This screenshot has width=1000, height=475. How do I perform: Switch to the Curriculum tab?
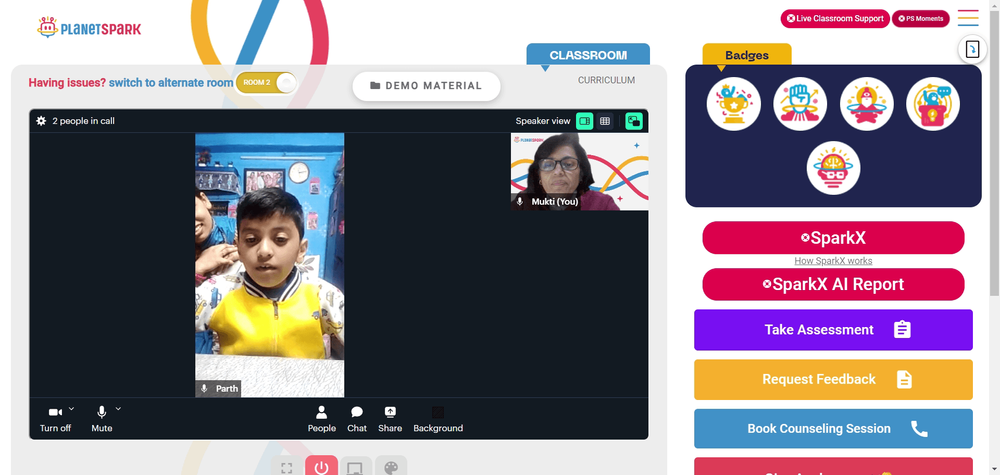tap(606, 80)
